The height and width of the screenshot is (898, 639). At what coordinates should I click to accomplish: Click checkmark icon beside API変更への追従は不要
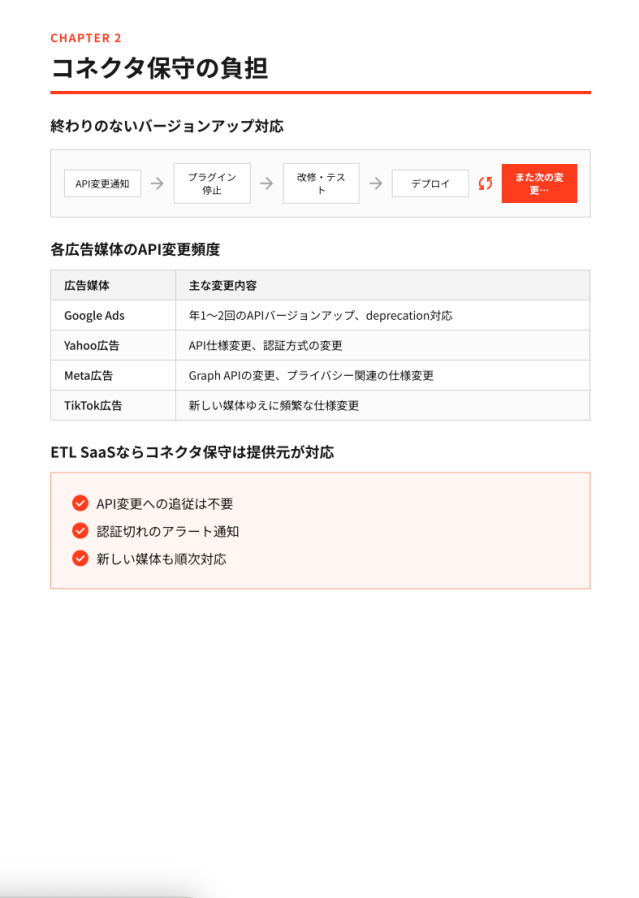point(80,503)
